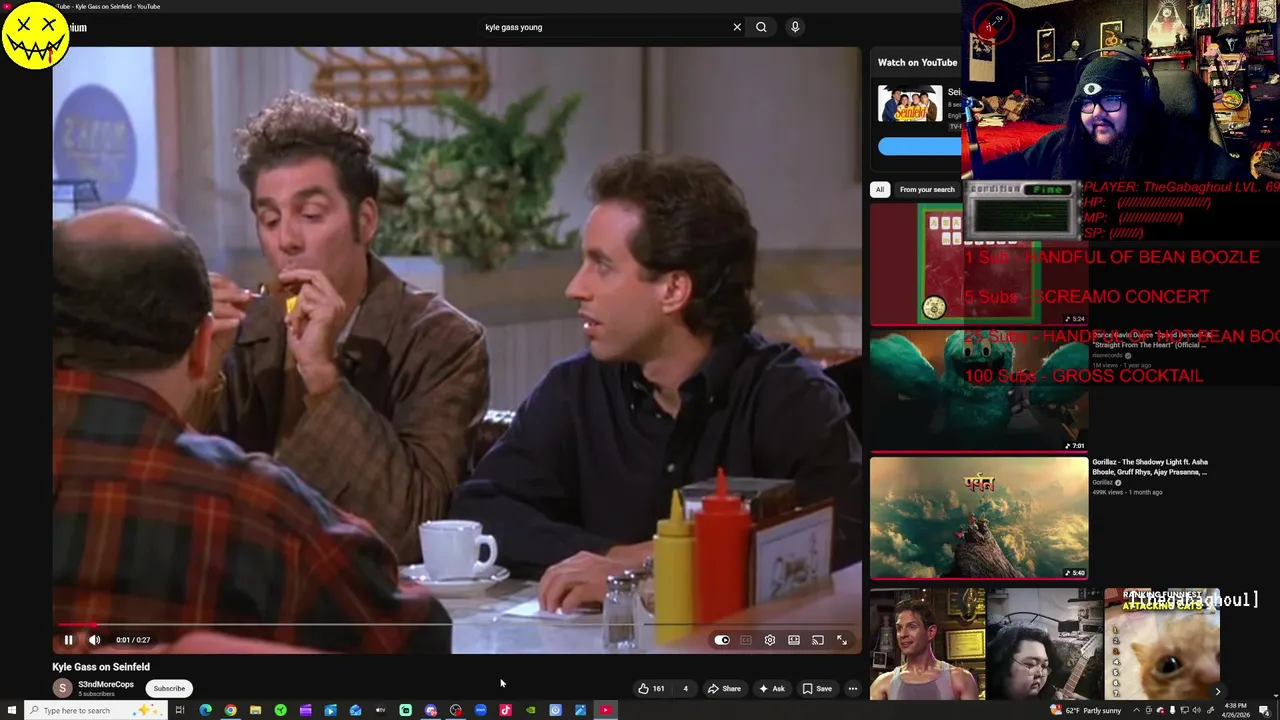Ask about this video

tap(772, 688)
